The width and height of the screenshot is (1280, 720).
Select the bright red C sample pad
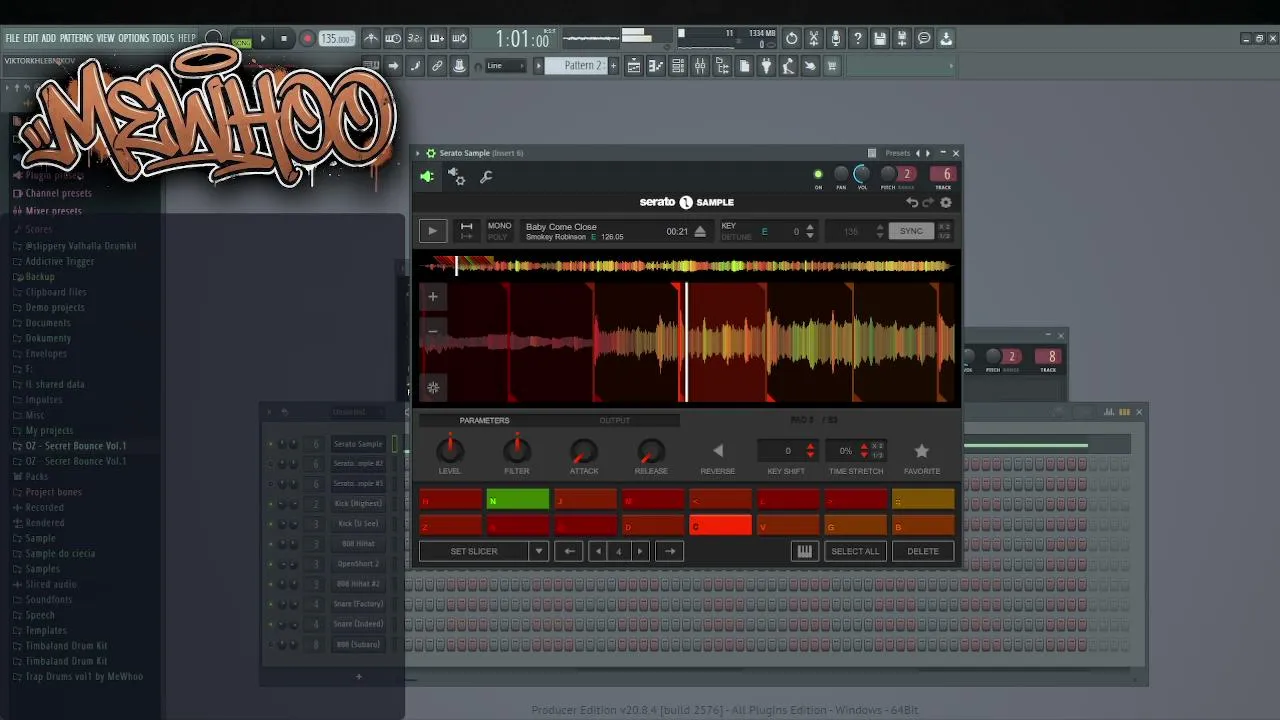click(720, 525)
